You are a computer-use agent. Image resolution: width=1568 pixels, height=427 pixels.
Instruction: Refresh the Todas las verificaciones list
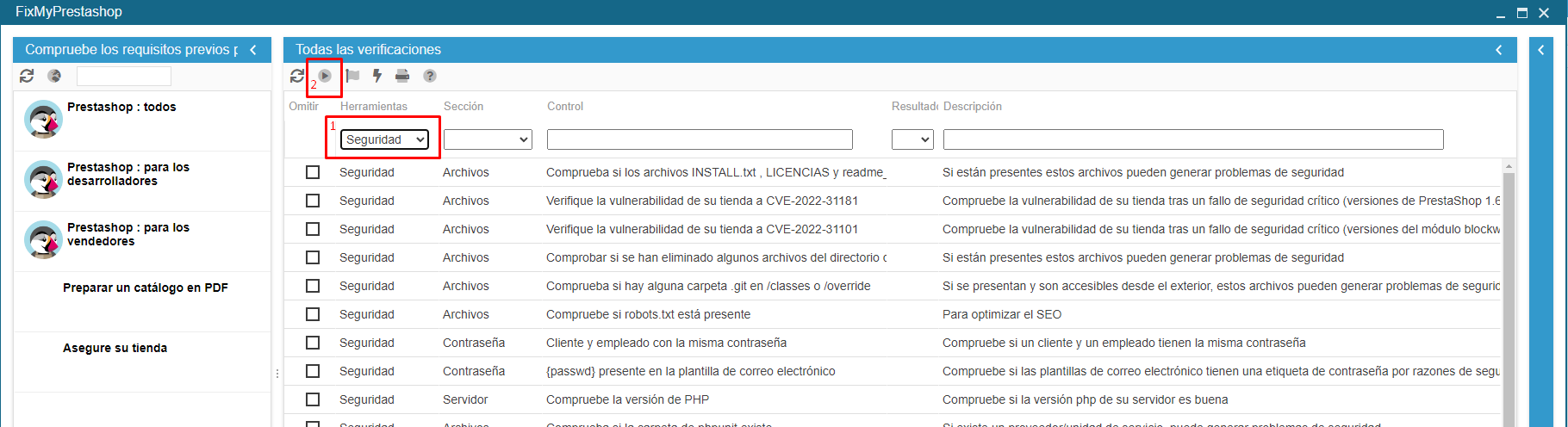click(x=297, y=76)
